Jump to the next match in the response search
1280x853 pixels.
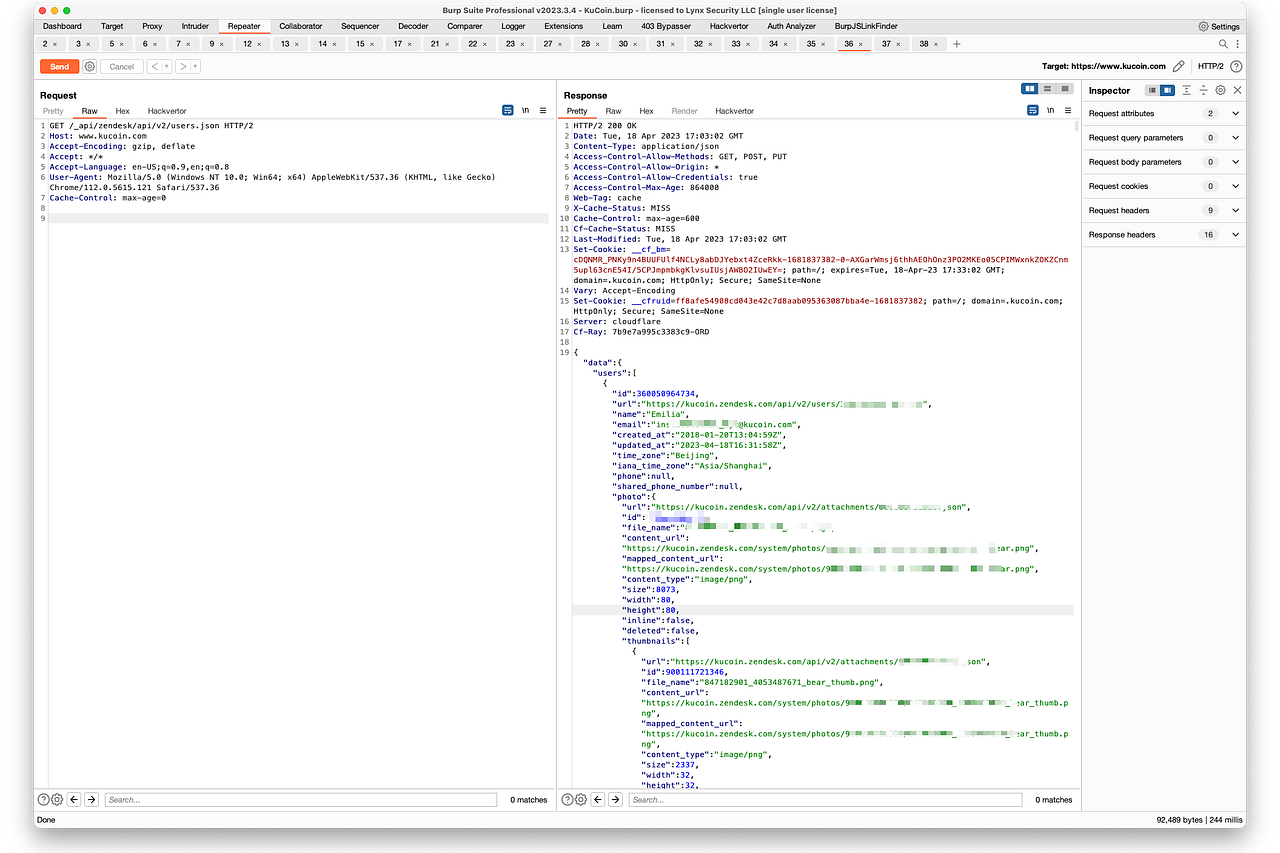(615, 799)
